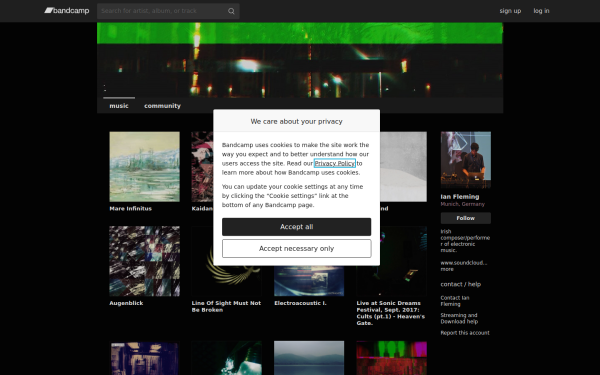Click the Munich, Germany location text
Viewport: 600px width, 375px height.
click(x=463, y=204)
